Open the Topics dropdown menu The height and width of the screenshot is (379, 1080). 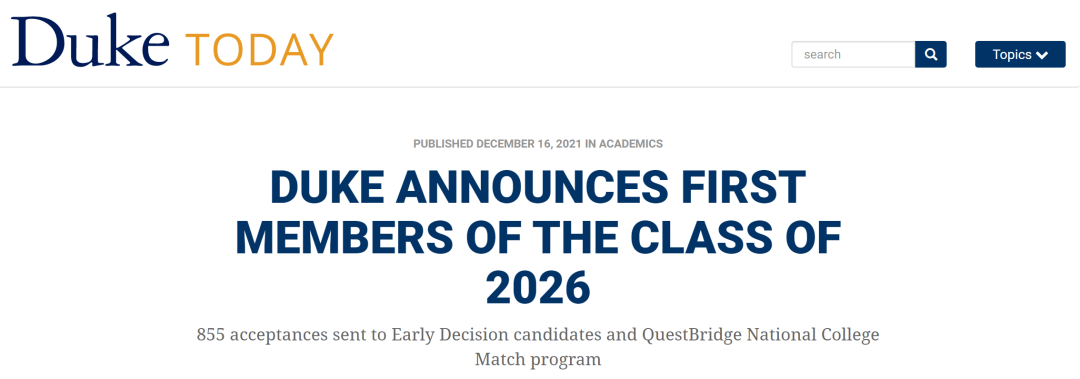coord(1020,54)
